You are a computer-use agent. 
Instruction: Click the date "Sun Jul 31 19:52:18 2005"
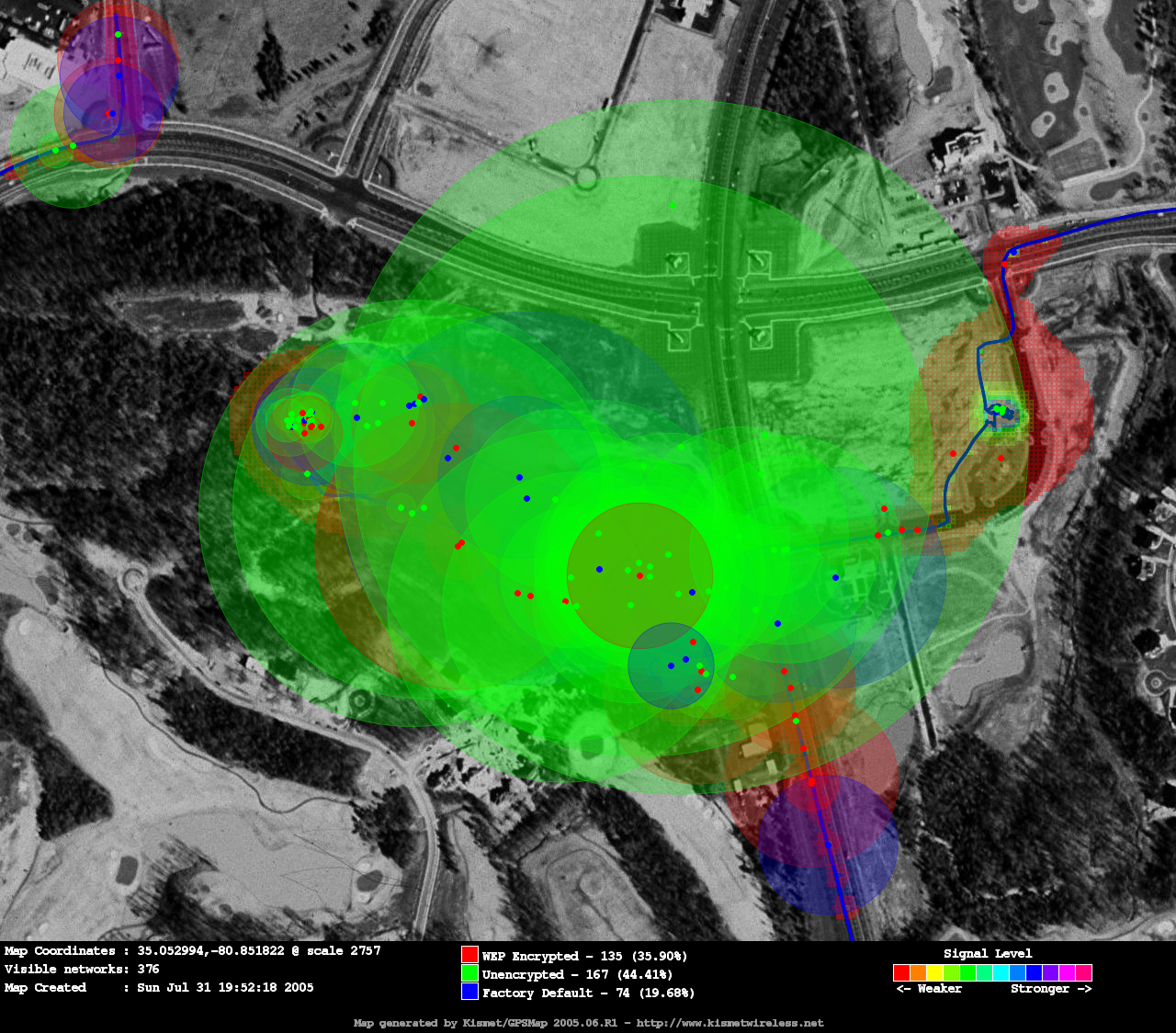click(225, 988)
